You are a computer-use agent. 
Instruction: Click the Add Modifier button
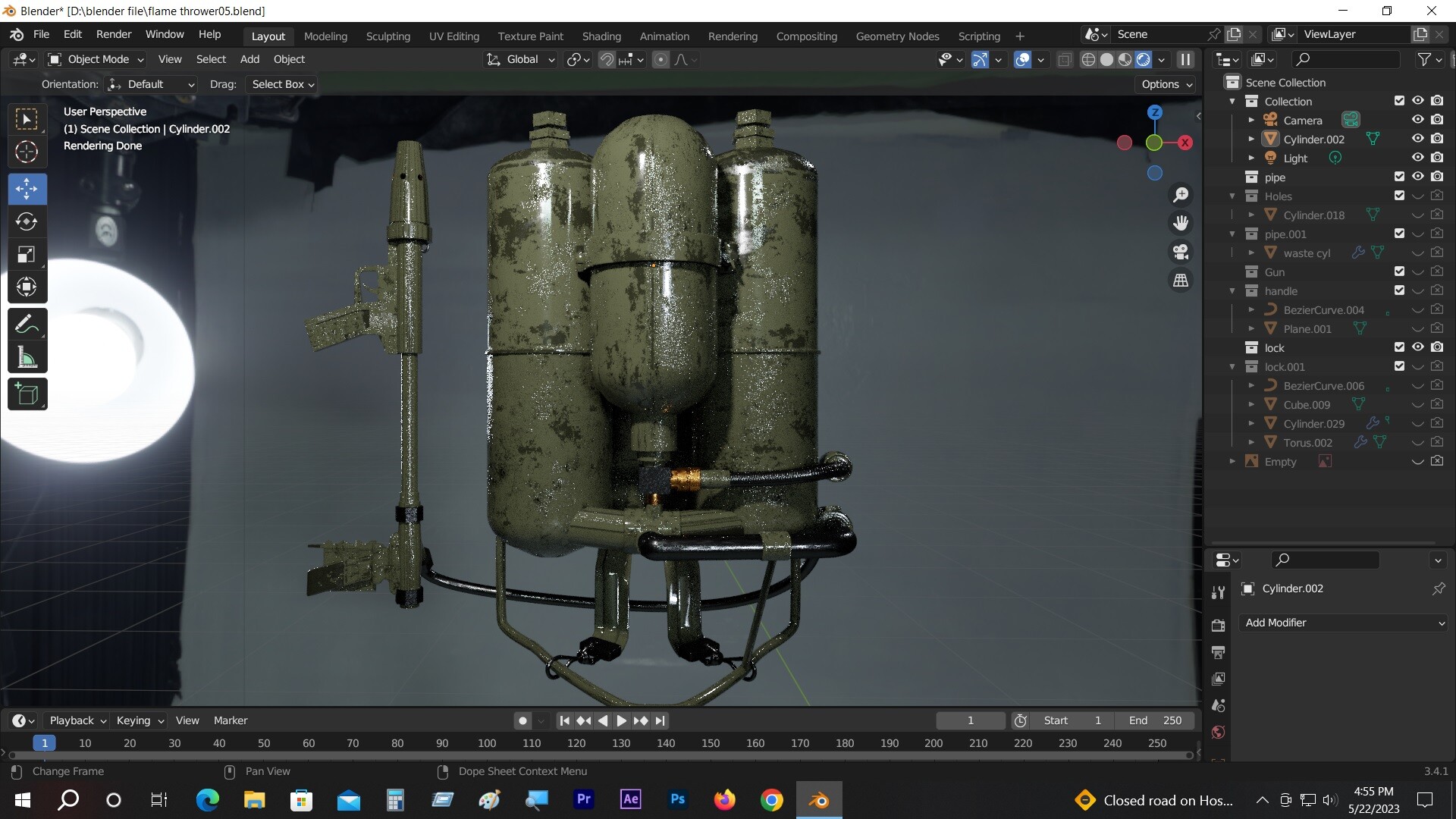1341,623
